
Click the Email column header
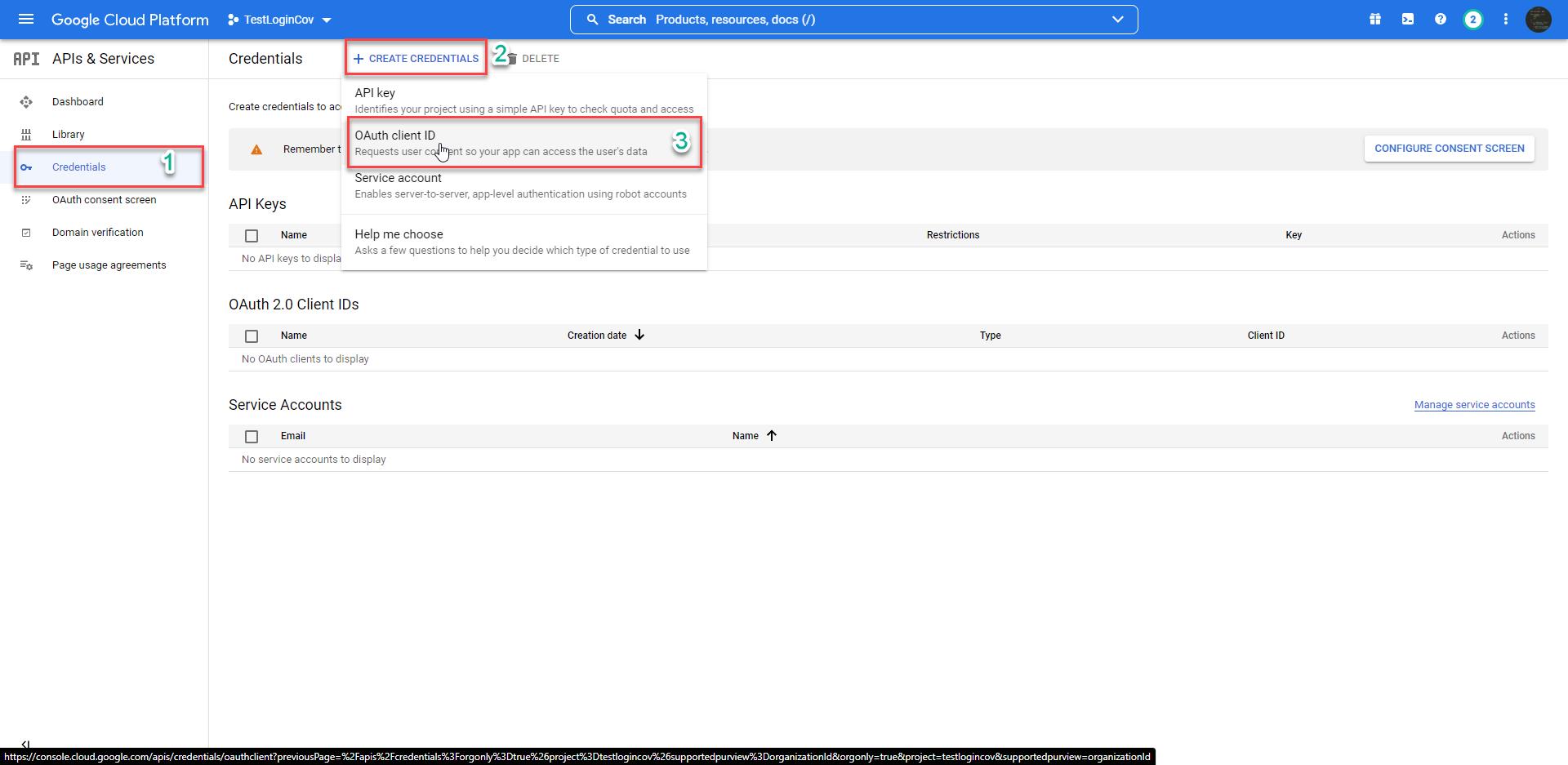point(293,436)
